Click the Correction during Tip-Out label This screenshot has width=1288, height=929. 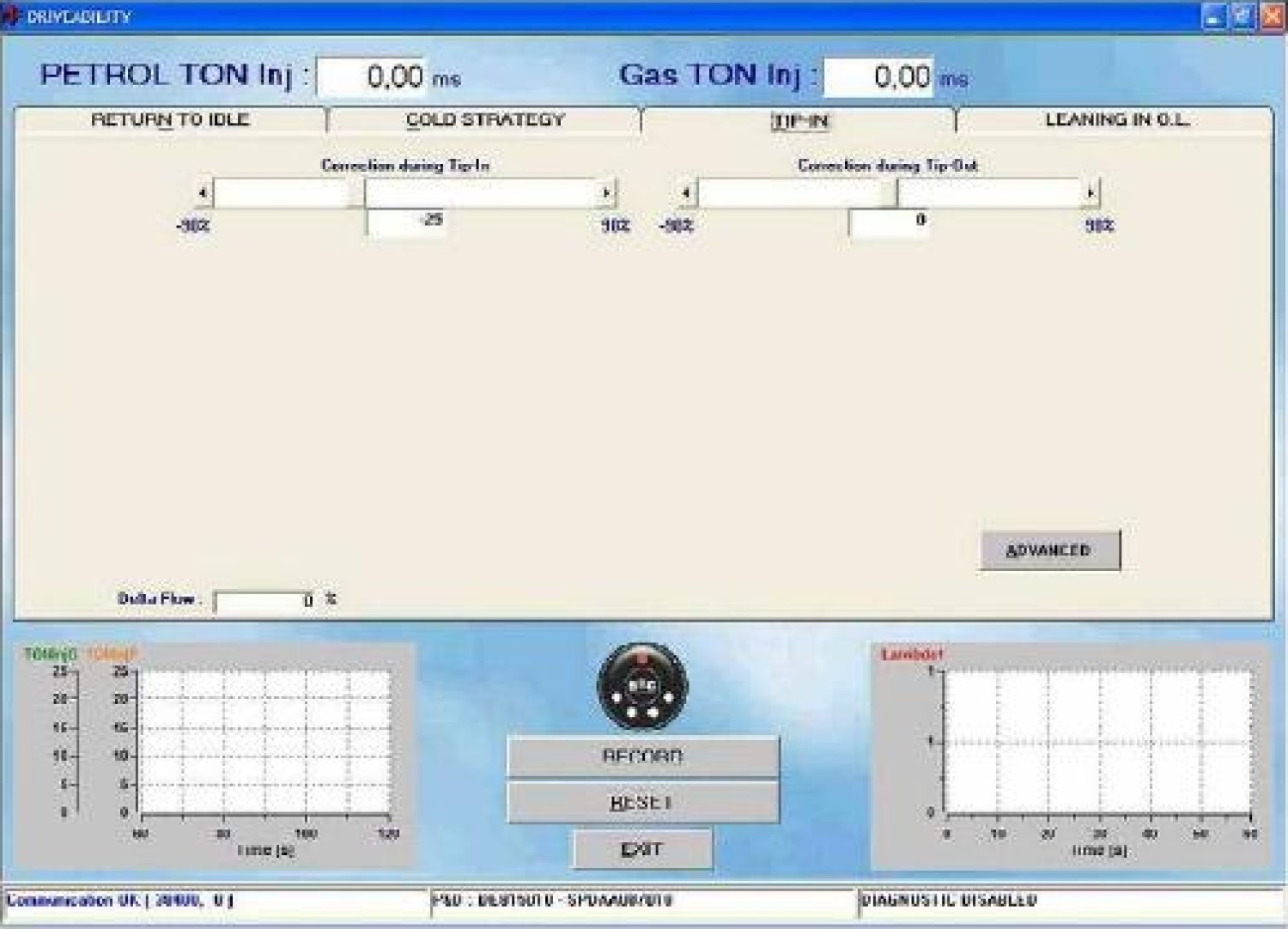[x=888, y=165]
